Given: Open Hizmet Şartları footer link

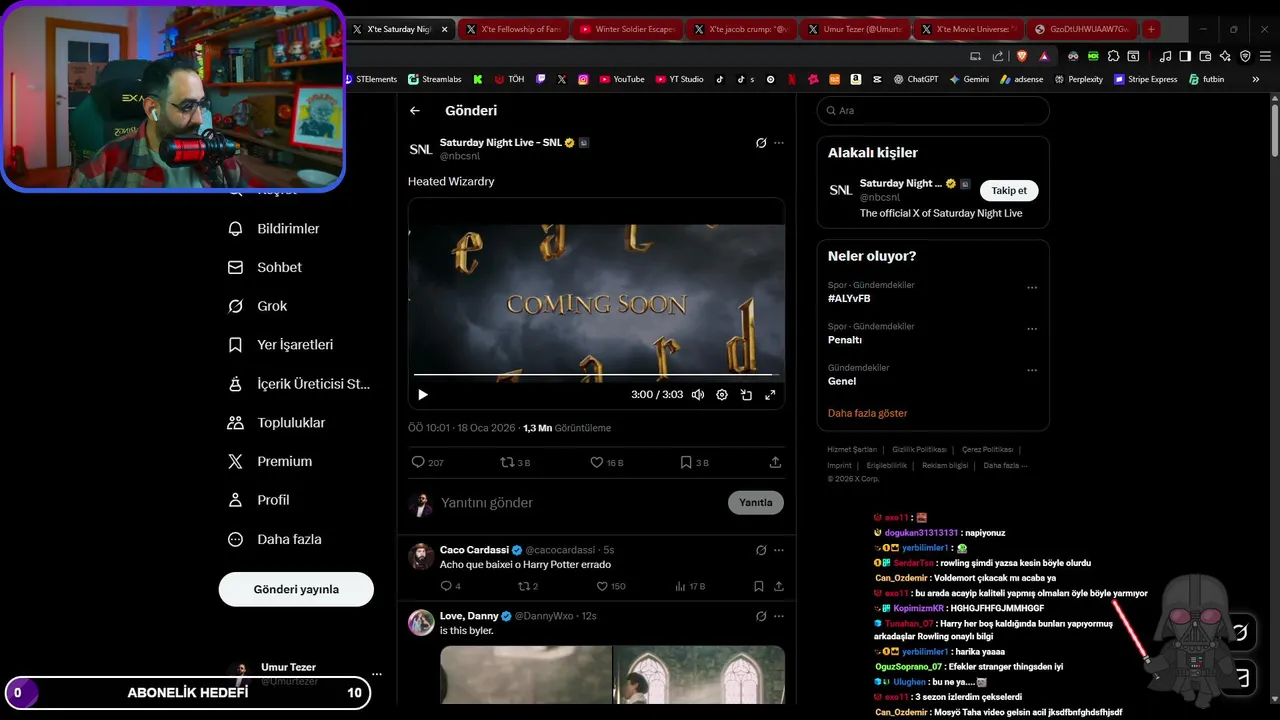Looking at the screenshot, I should click(x=852, y=450).
